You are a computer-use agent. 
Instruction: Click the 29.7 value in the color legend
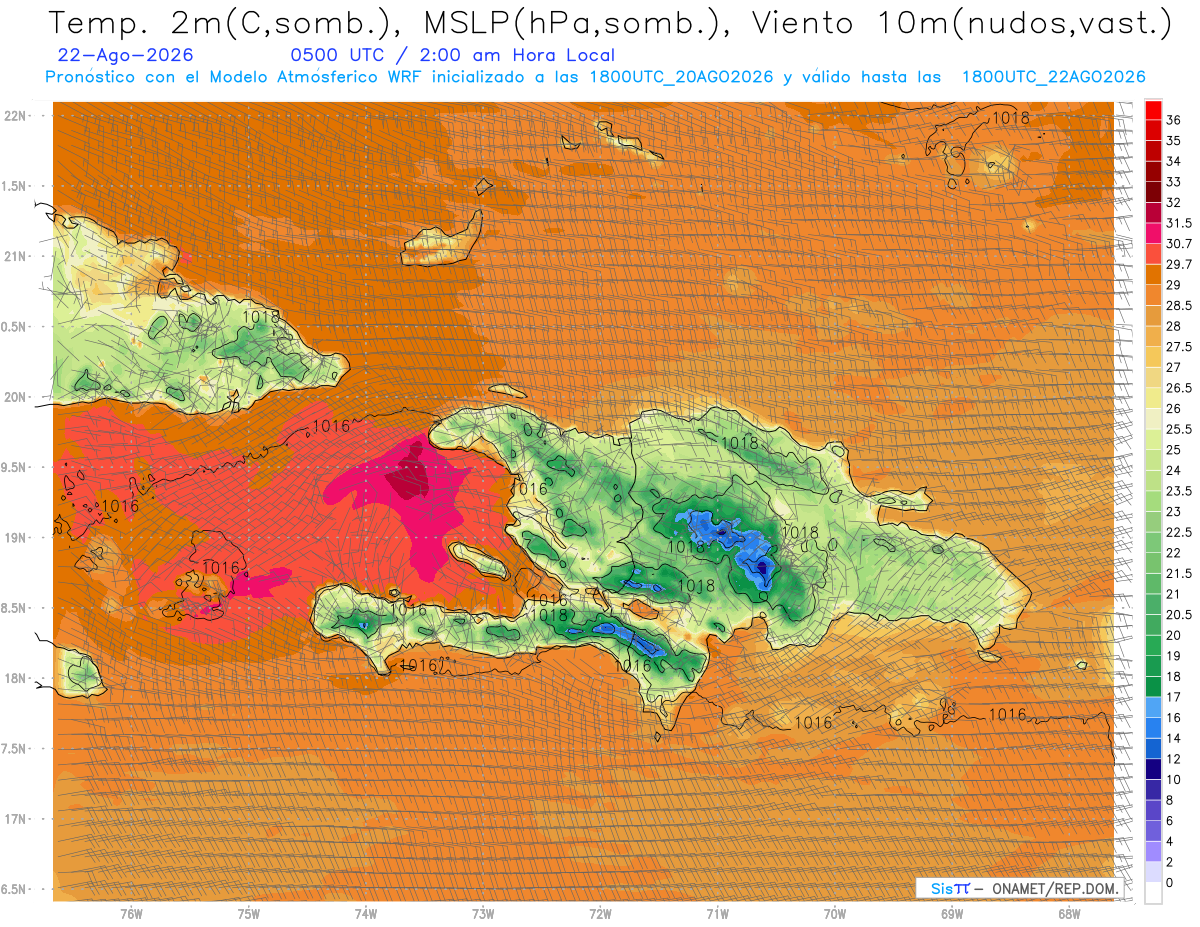coord(1179,265)
